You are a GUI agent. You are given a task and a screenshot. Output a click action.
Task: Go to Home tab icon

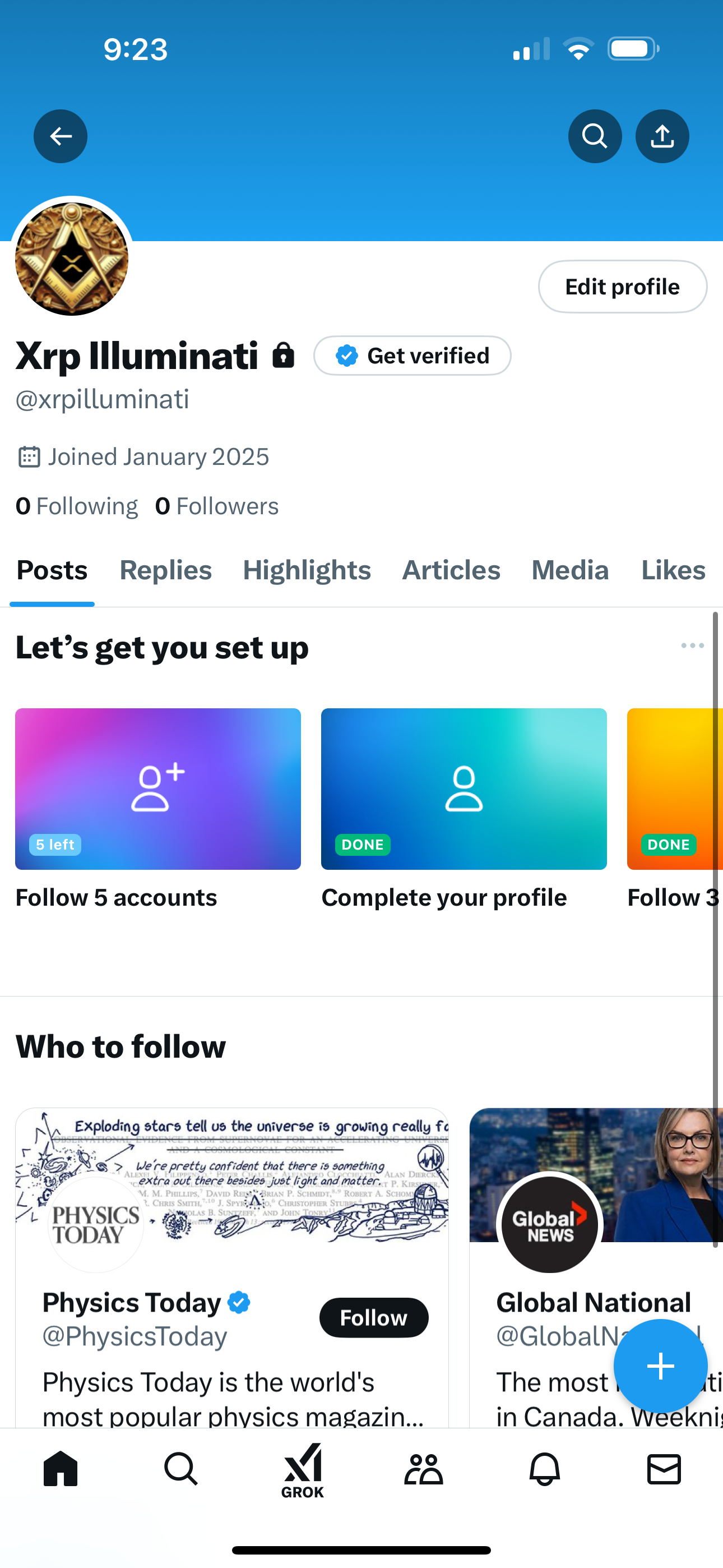[61, 1469]
